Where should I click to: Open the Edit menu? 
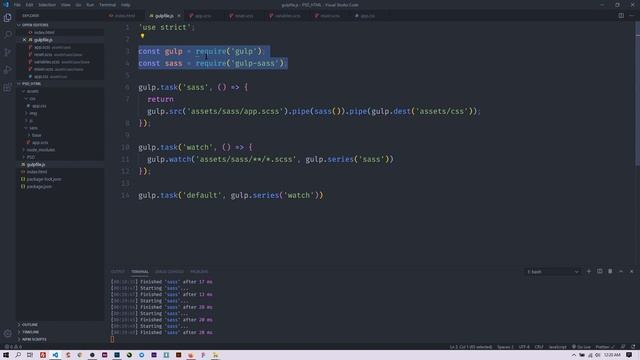click(29, 5)
